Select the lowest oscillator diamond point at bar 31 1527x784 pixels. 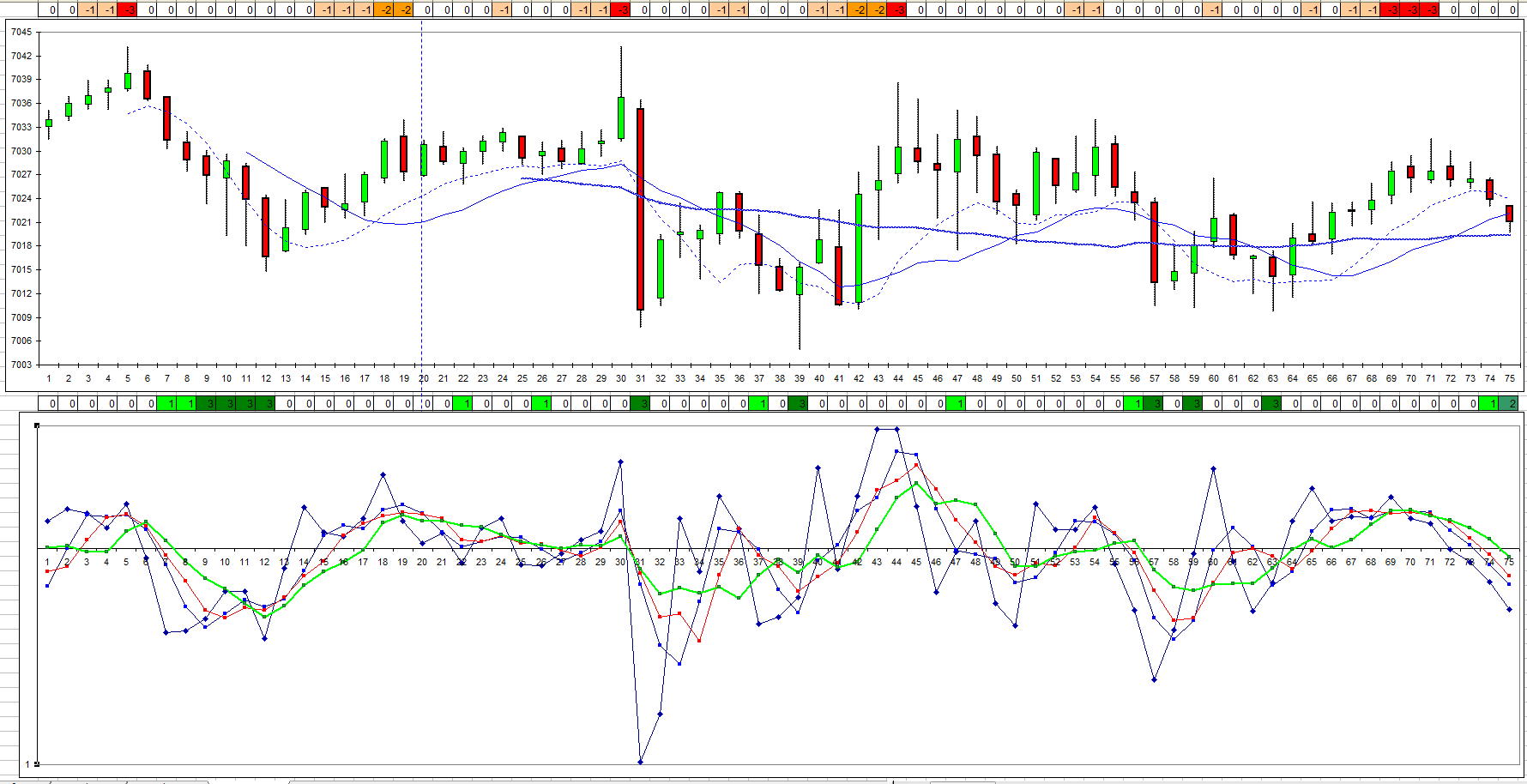click(641, 762)
